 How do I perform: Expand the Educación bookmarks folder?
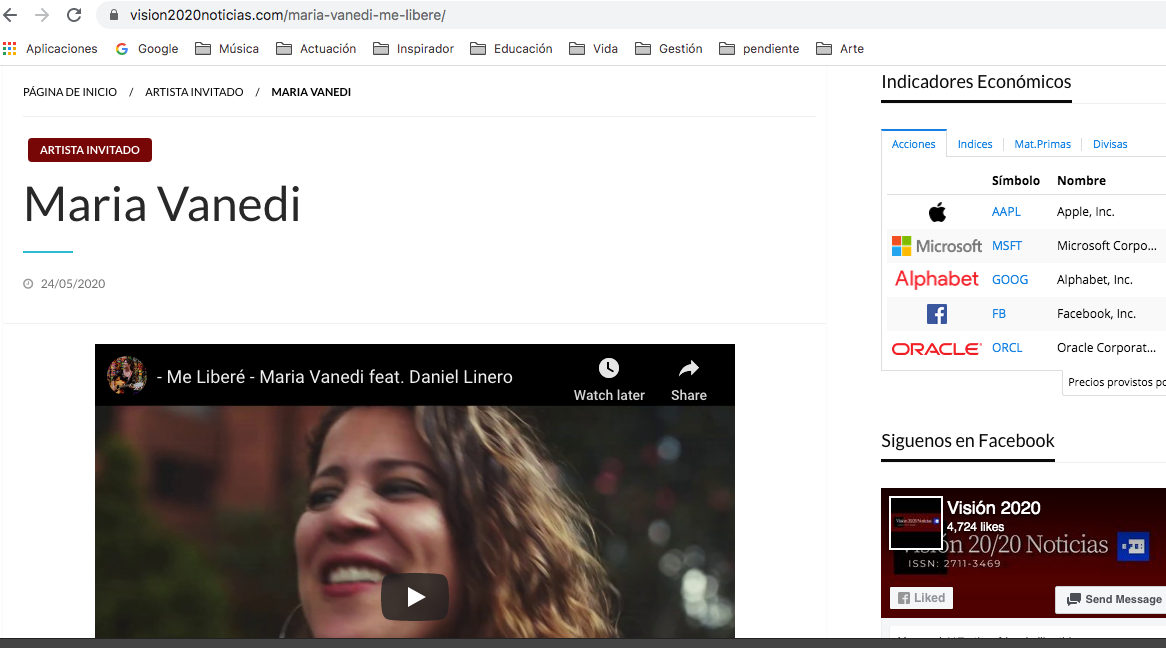510,48
